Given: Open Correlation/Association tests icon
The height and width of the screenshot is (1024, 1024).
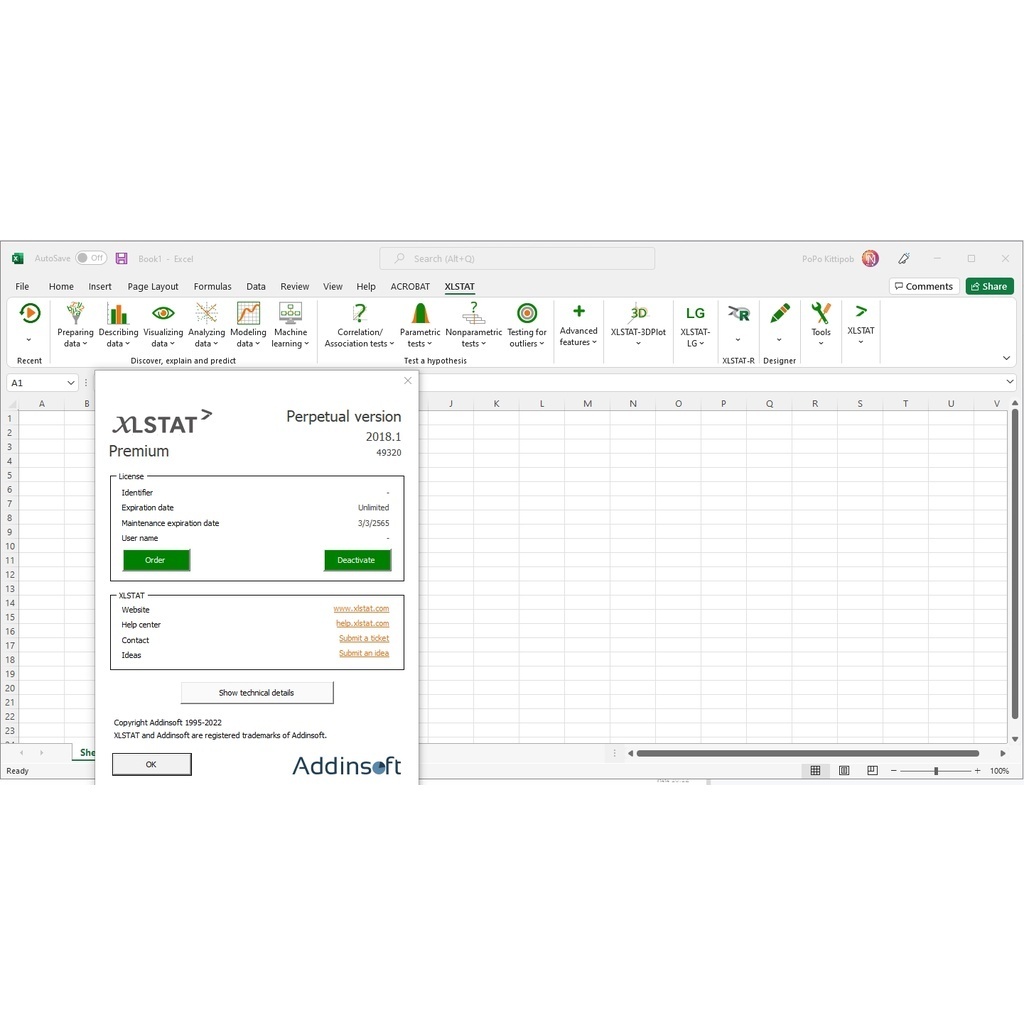Looking at the screenshot, I should pyautogui.click(x=359, y=313).
